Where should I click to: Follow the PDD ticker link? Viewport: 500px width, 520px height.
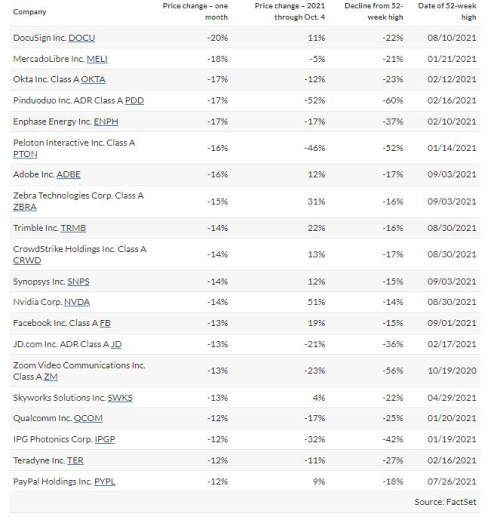[x=134, y=101]
